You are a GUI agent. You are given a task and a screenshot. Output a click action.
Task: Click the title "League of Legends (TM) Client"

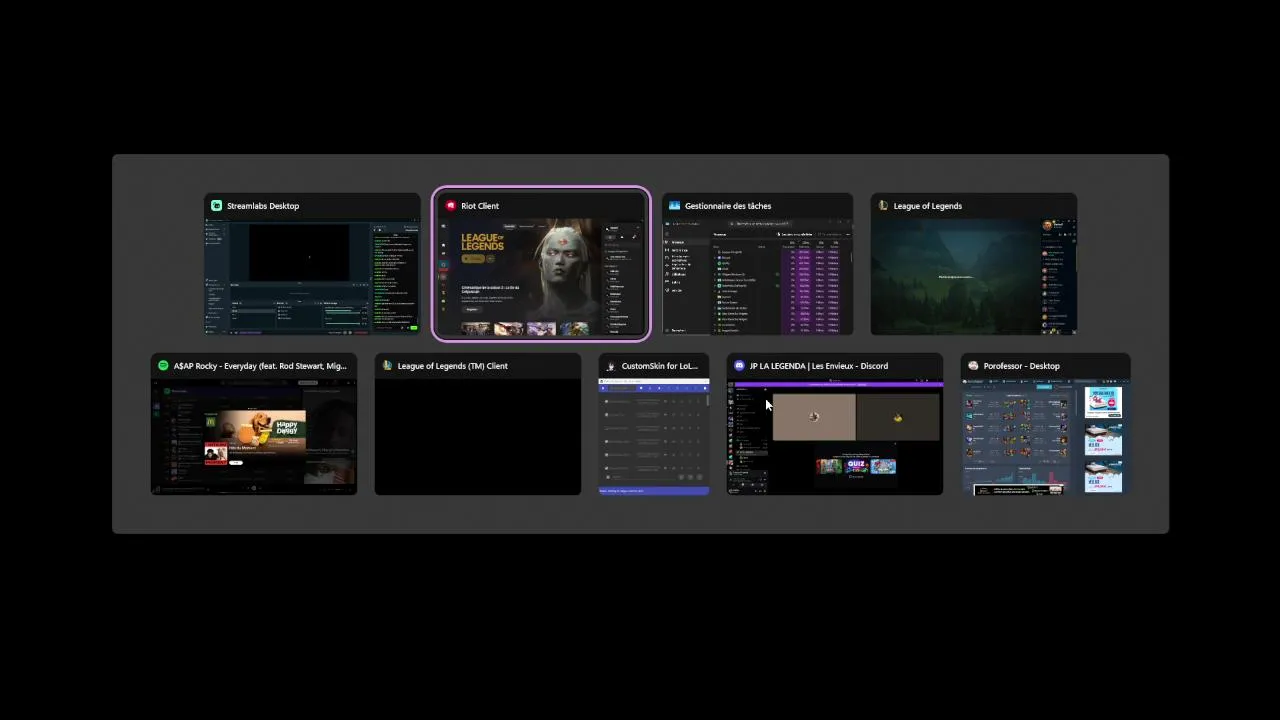(x=453, y=366)
